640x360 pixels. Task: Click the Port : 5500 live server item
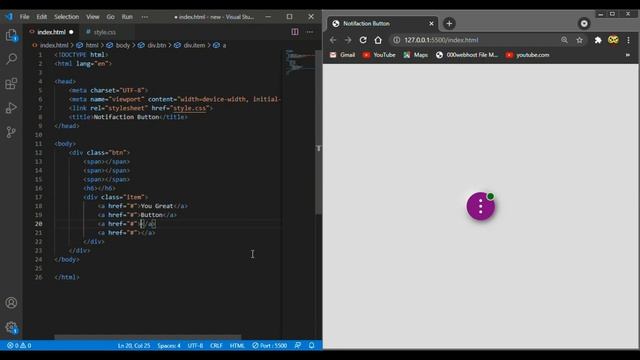[269, 345]
